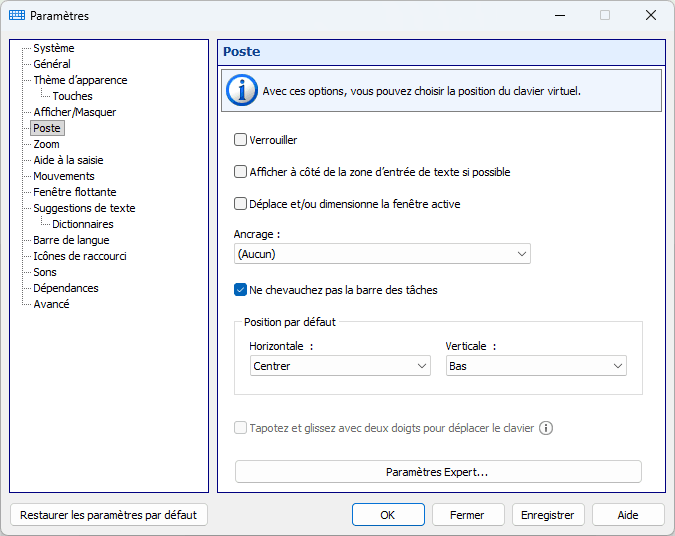675x536 pixels.
Task: Open the Verticale position dropdown
Action: pyautogui.click(x=536, y=366)
